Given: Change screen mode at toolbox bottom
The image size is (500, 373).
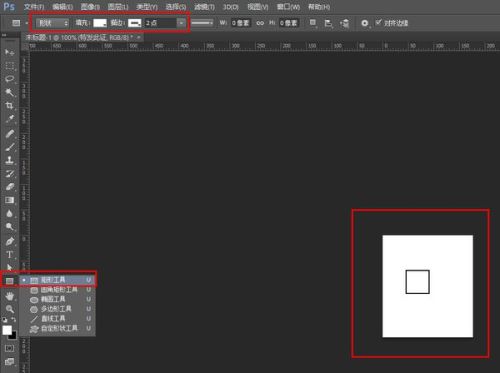Looking at the screenshot, I should click(x=9, y=362).
